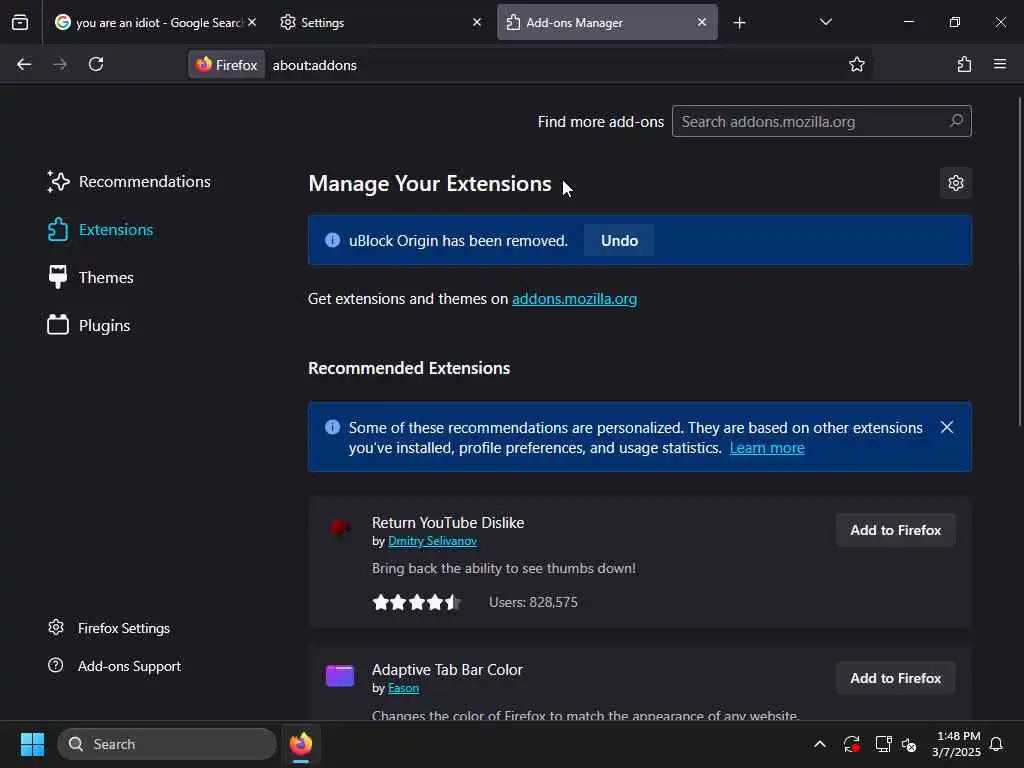Click the search magnifier in add-ons search

click(x=956, y=121)
